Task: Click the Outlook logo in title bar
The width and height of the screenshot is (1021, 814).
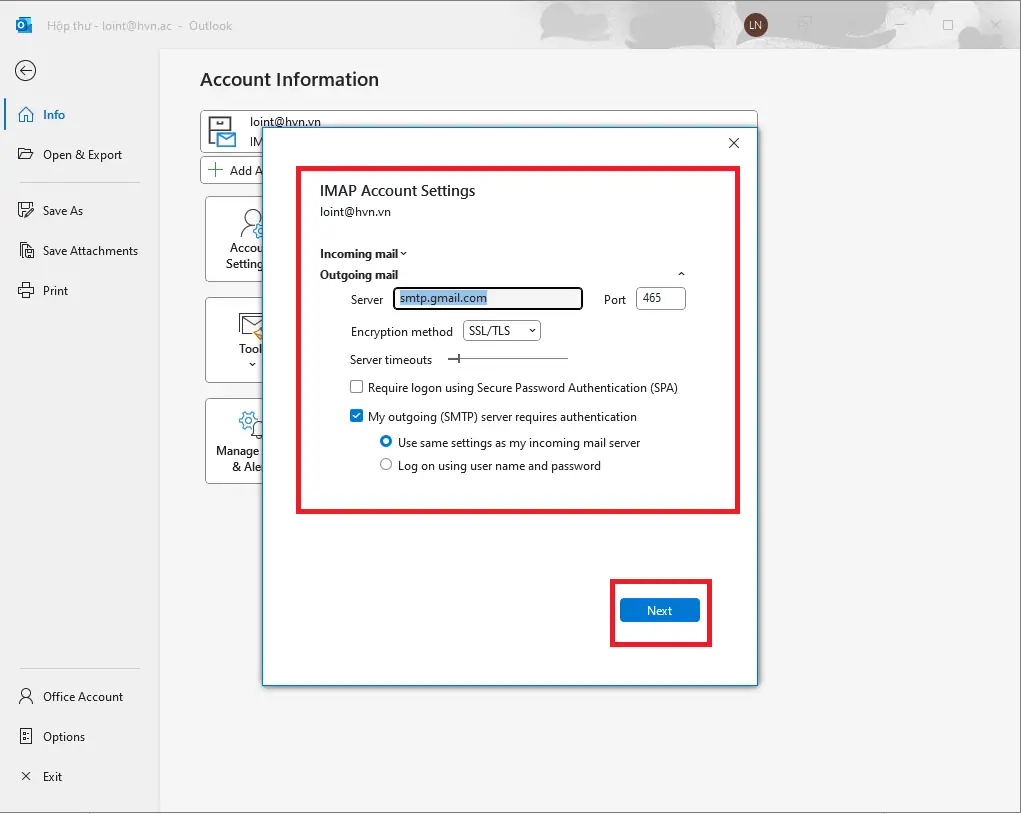Action: click(23, 25)
